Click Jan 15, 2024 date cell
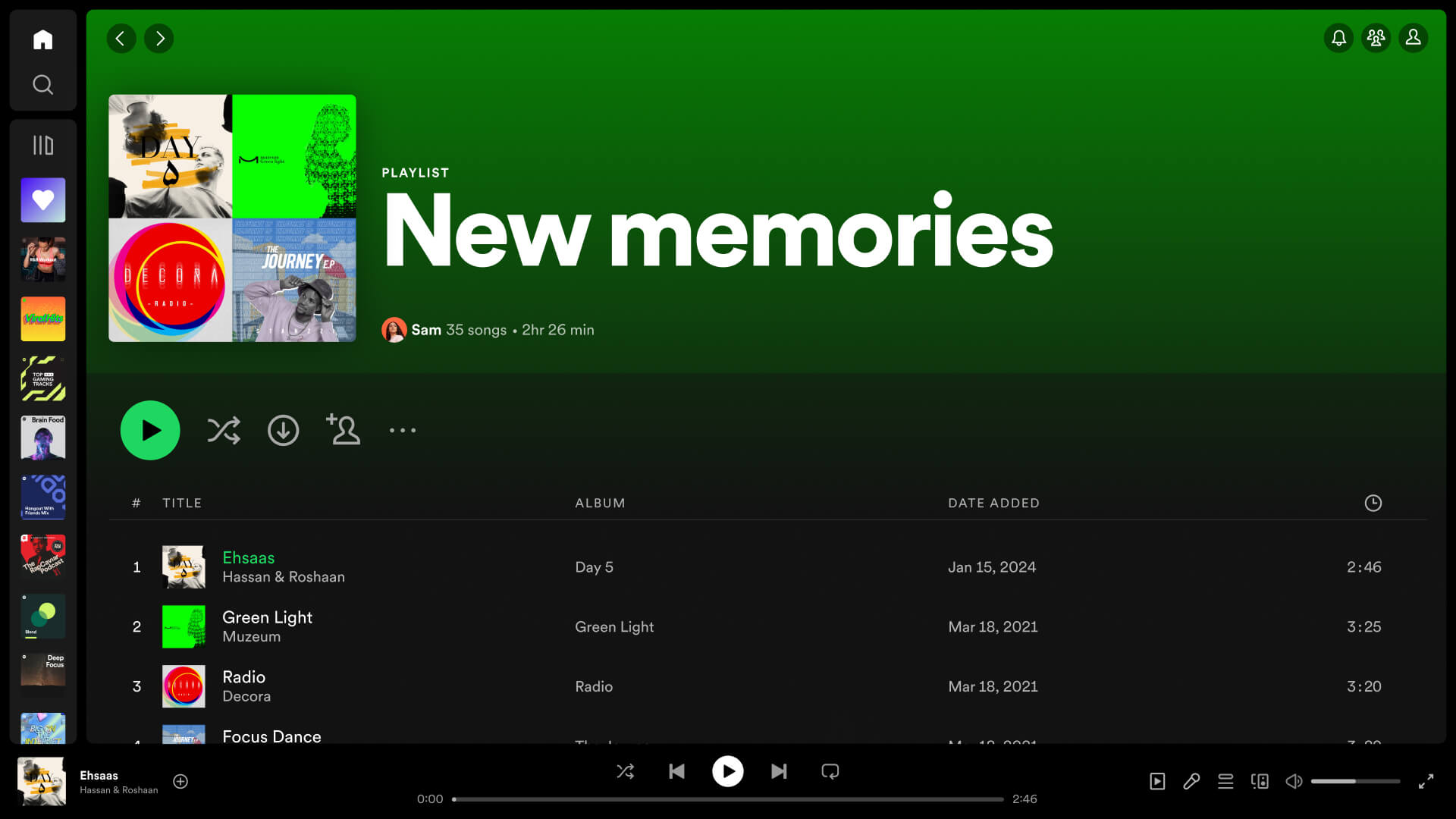Screen dimensions: 1456x819 pos(992,567)
